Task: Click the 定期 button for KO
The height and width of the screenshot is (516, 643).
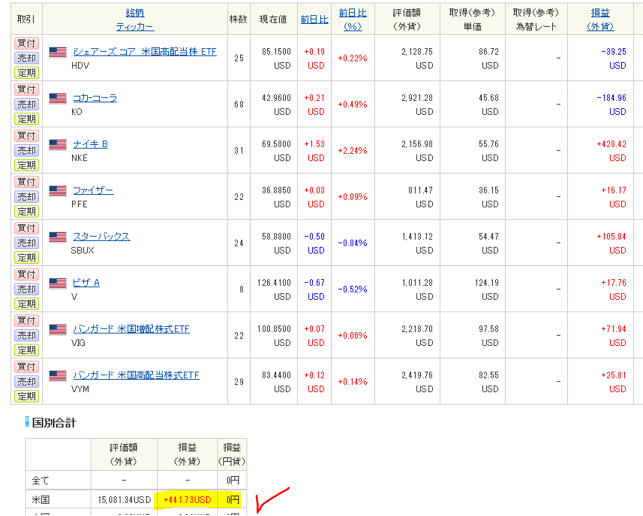Action: (27, 119)
